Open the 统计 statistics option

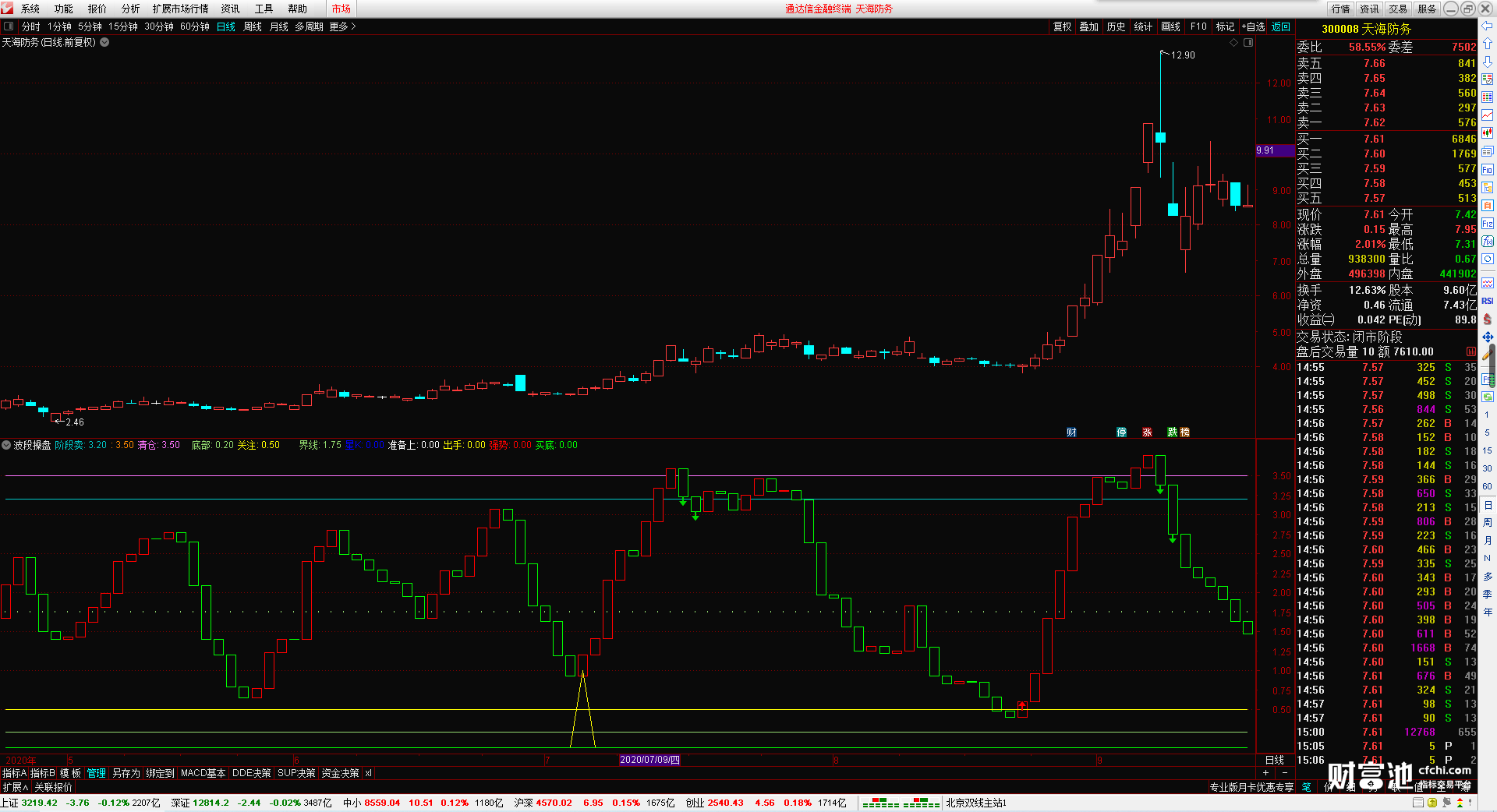tap(1143, 26)
